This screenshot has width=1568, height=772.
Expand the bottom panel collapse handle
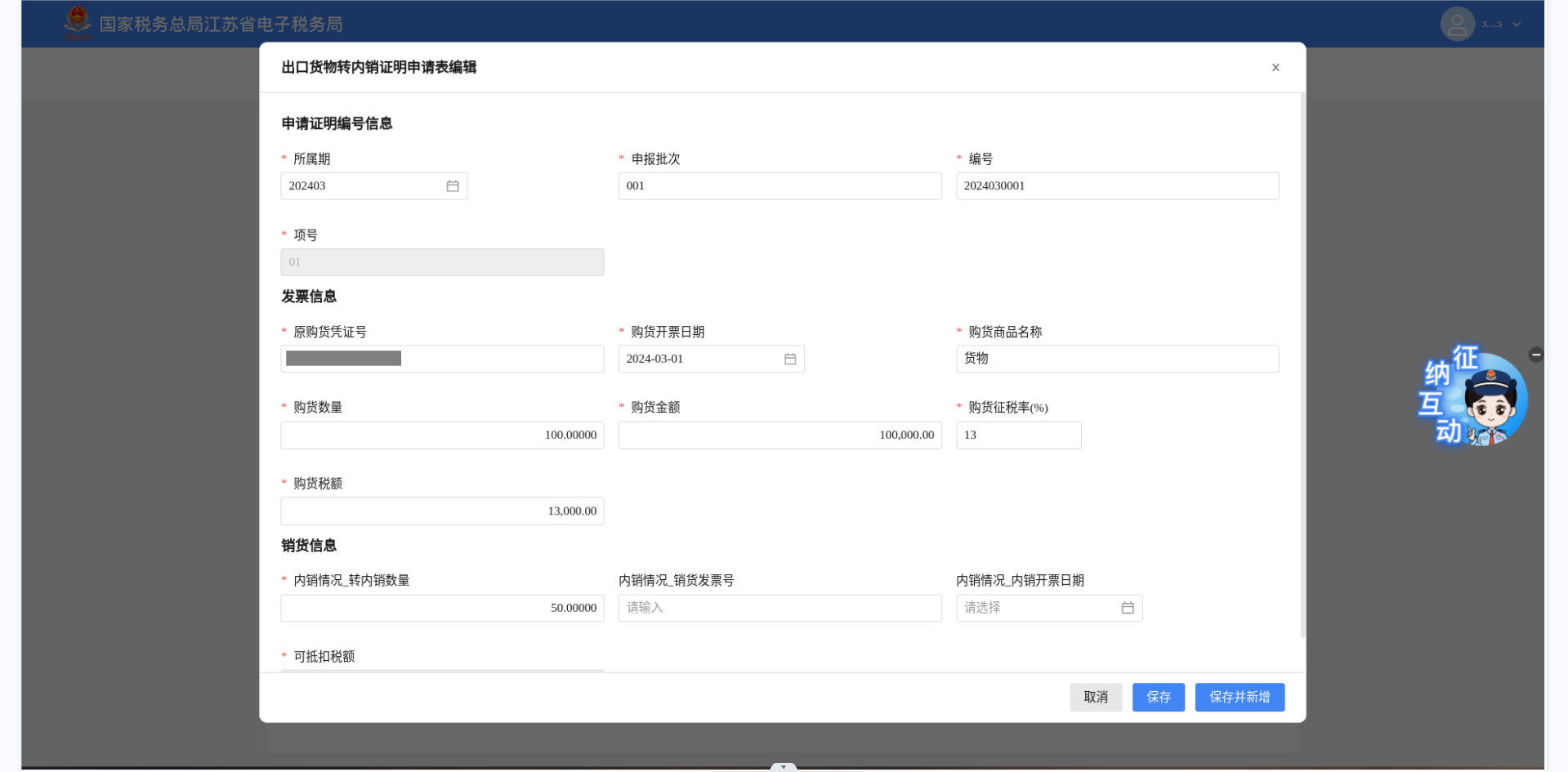pos(783,767)
